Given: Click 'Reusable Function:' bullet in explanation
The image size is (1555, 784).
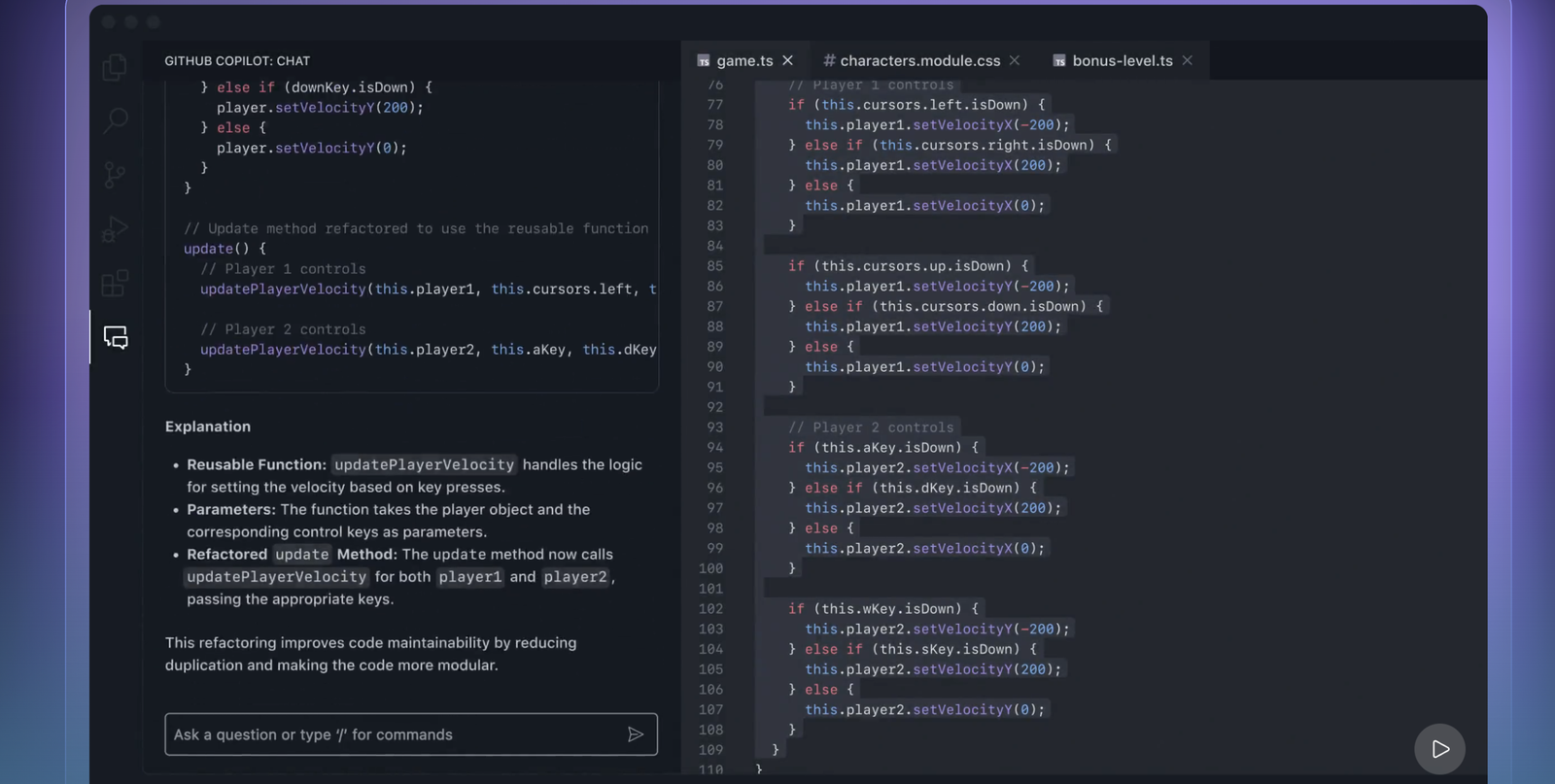Looking at the screenshot, I should tap(257, 464).
